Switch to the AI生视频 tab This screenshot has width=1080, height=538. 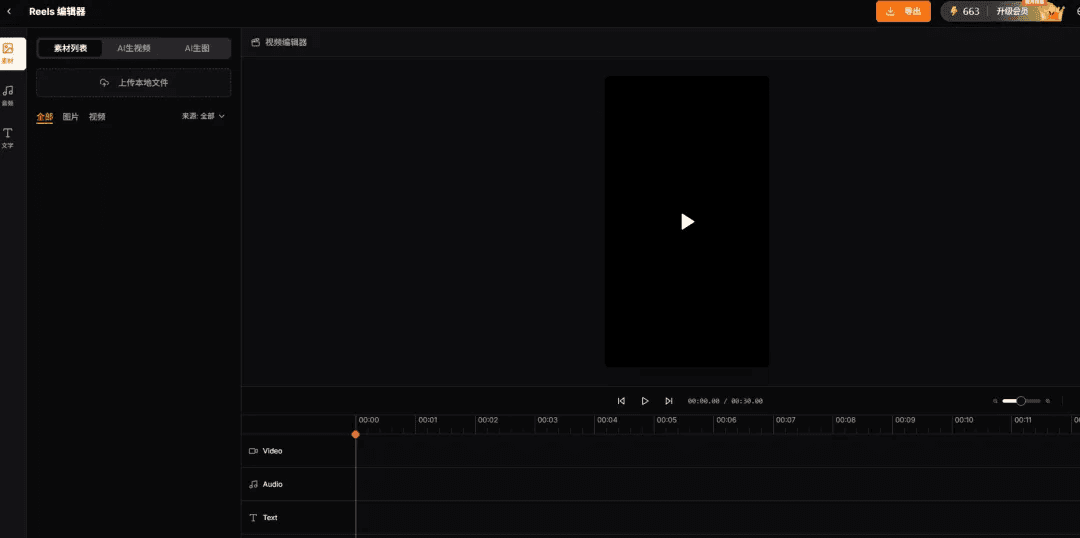(x=134, y=48)
